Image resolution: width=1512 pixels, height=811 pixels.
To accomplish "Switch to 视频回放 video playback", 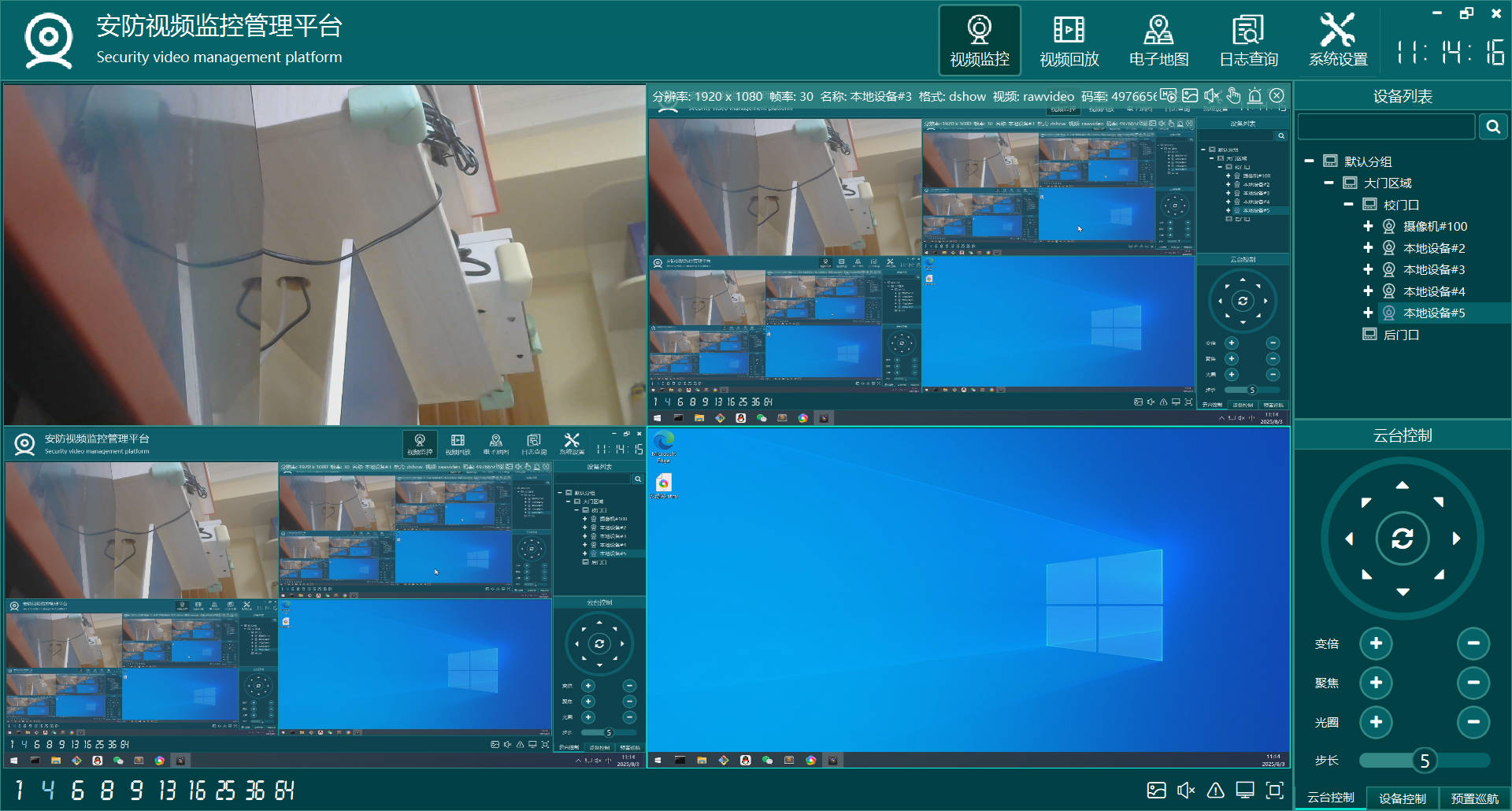I will pyautogui.click(x=1069, y=41).
